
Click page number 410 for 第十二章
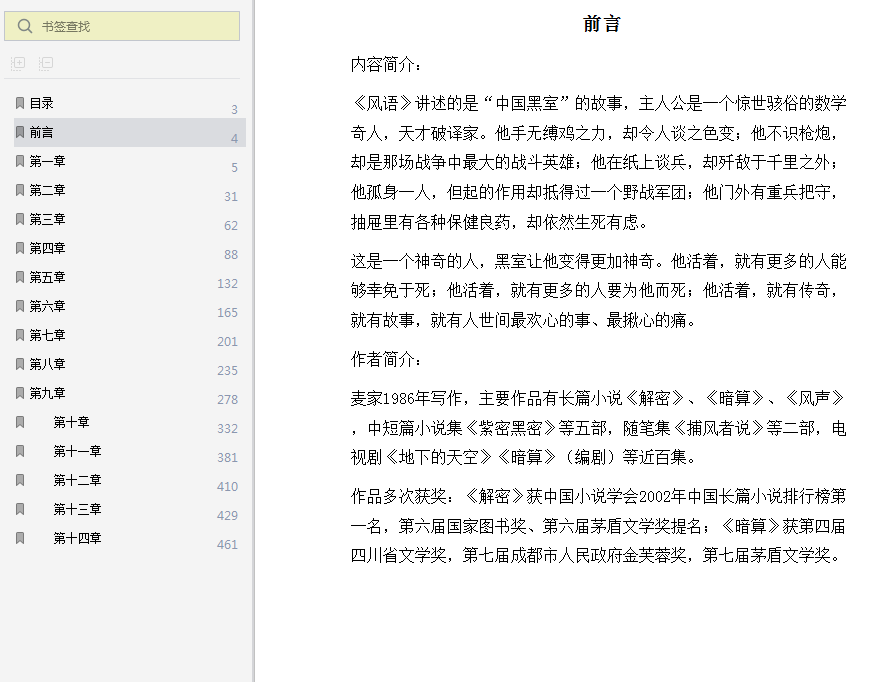point(228,487)
